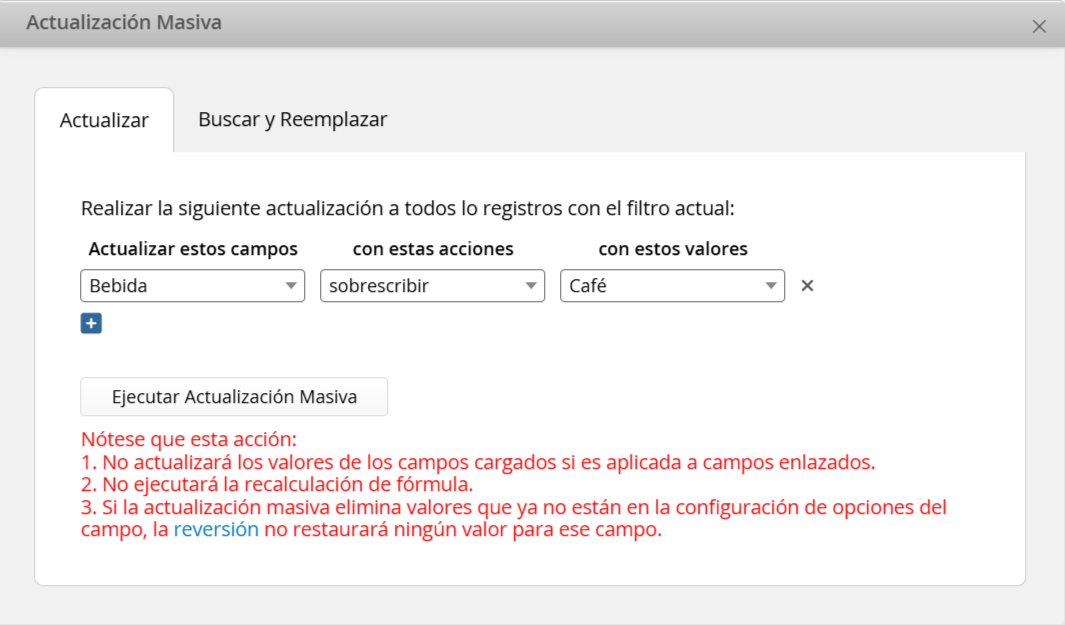The height and width of the screenshot is (625, 1065).
Task: Click the 'Nótese que esta acción' warning heading
Action: pyautogui.click(x=189, y=440)
